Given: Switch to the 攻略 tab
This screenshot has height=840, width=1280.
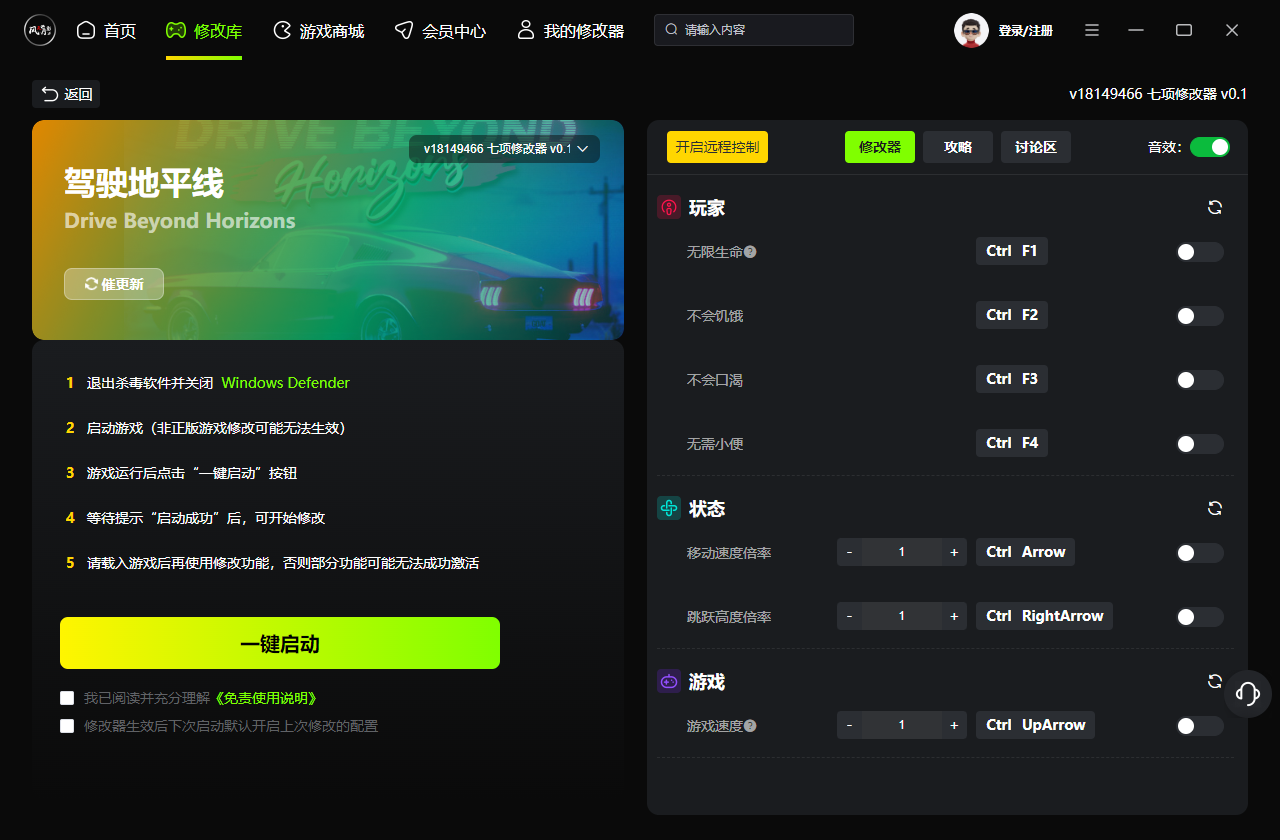Looking at the screenshot, I should [958, 147].
